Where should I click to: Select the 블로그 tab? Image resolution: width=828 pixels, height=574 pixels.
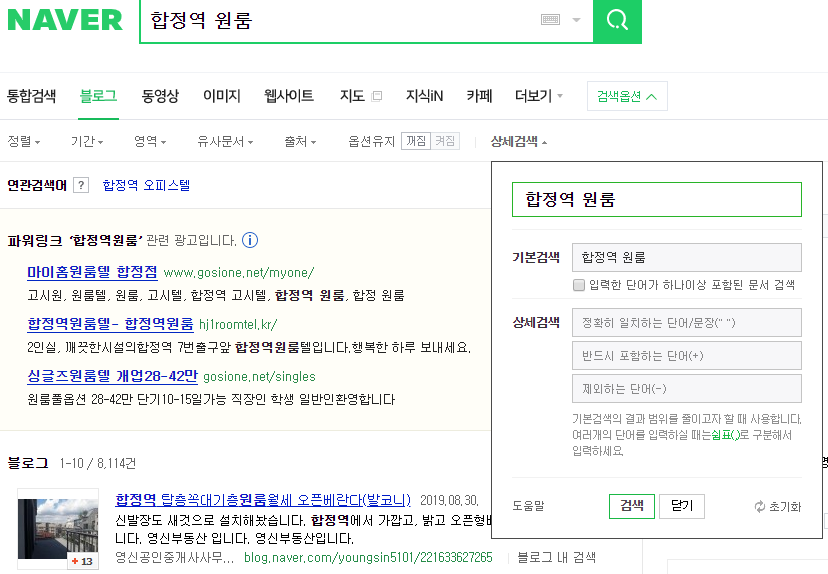98,96
